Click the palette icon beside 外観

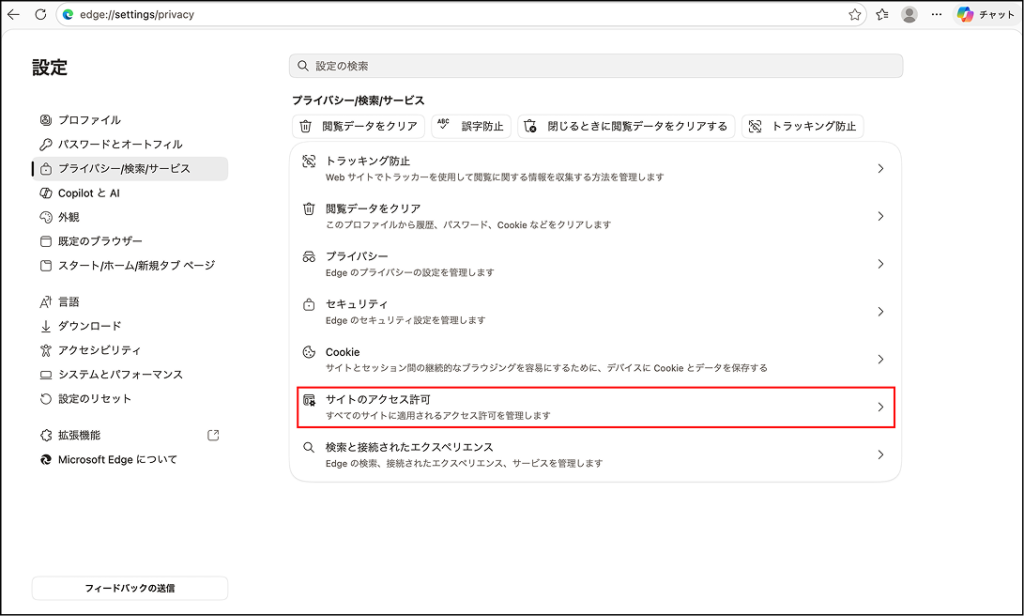46,217
